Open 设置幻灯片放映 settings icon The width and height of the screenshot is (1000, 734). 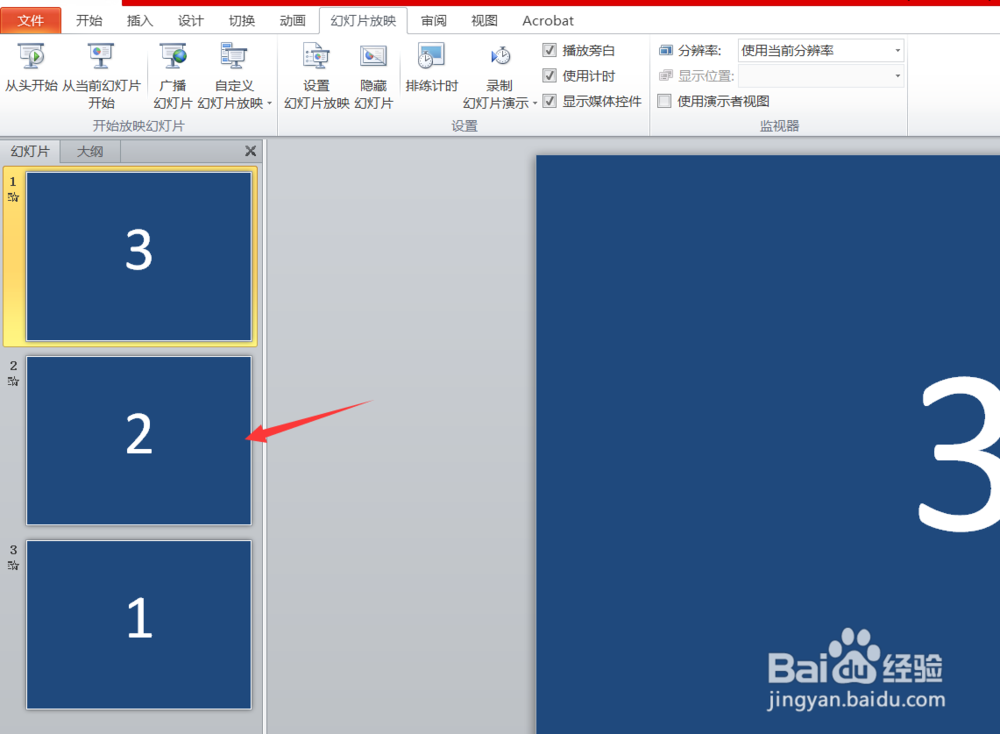[316, 56]
